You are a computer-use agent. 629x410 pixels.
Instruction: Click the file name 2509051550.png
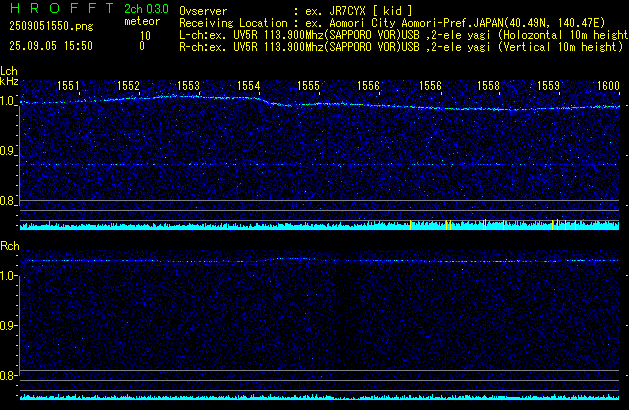coord(51,26)
